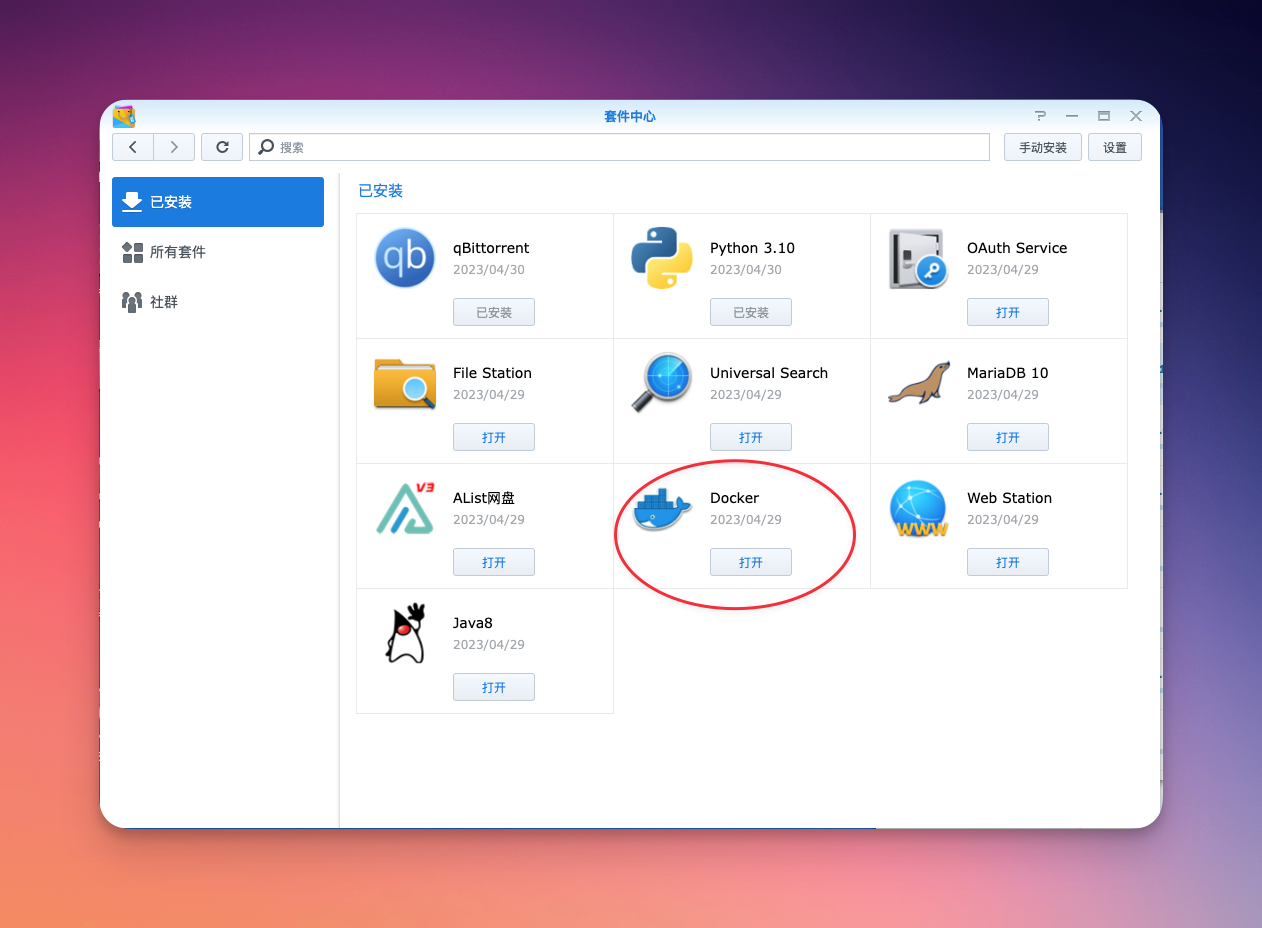Click the OAuth Service package name
The image size is (1262, 928).
click(x=1017, y=248)
